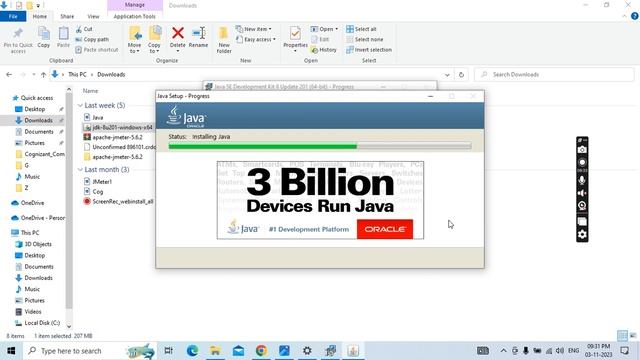Switch to Application Tools tab
The image size is (640, 360).
tap(135, 16)
